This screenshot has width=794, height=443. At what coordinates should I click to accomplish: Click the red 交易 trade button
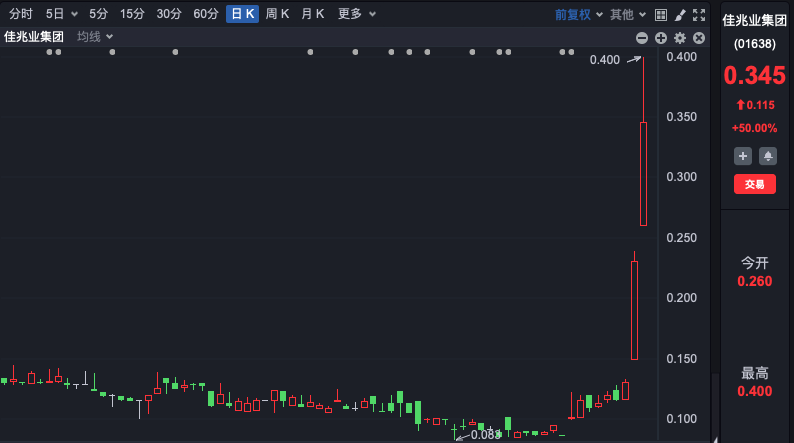(755, 184)
